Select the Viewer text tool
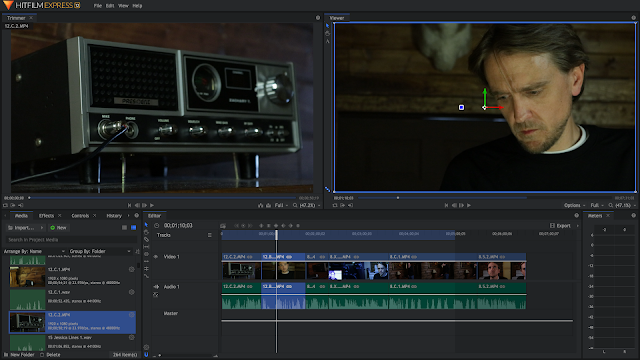This screenshot has width=640, height=360. click(x=327, y=41)
